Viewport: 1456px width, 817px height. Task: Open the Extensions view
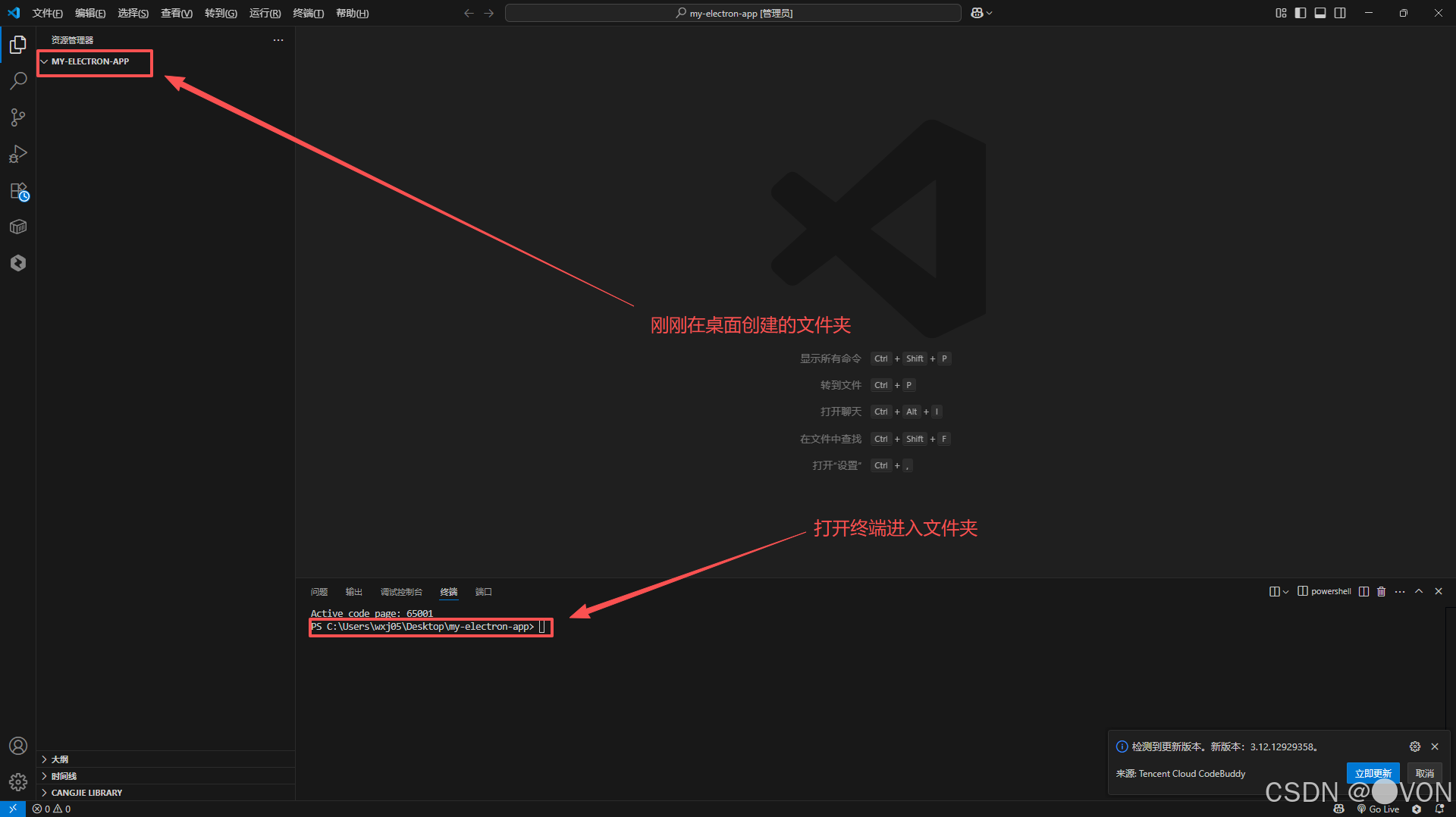18,191
